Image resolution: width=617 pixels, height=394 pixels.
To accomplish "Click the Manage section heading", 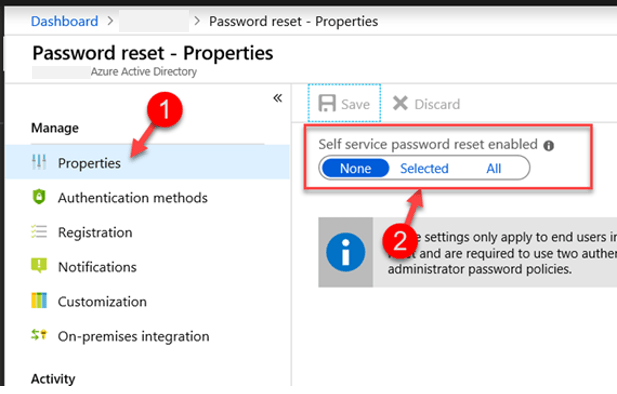I will tap(55, 128).
